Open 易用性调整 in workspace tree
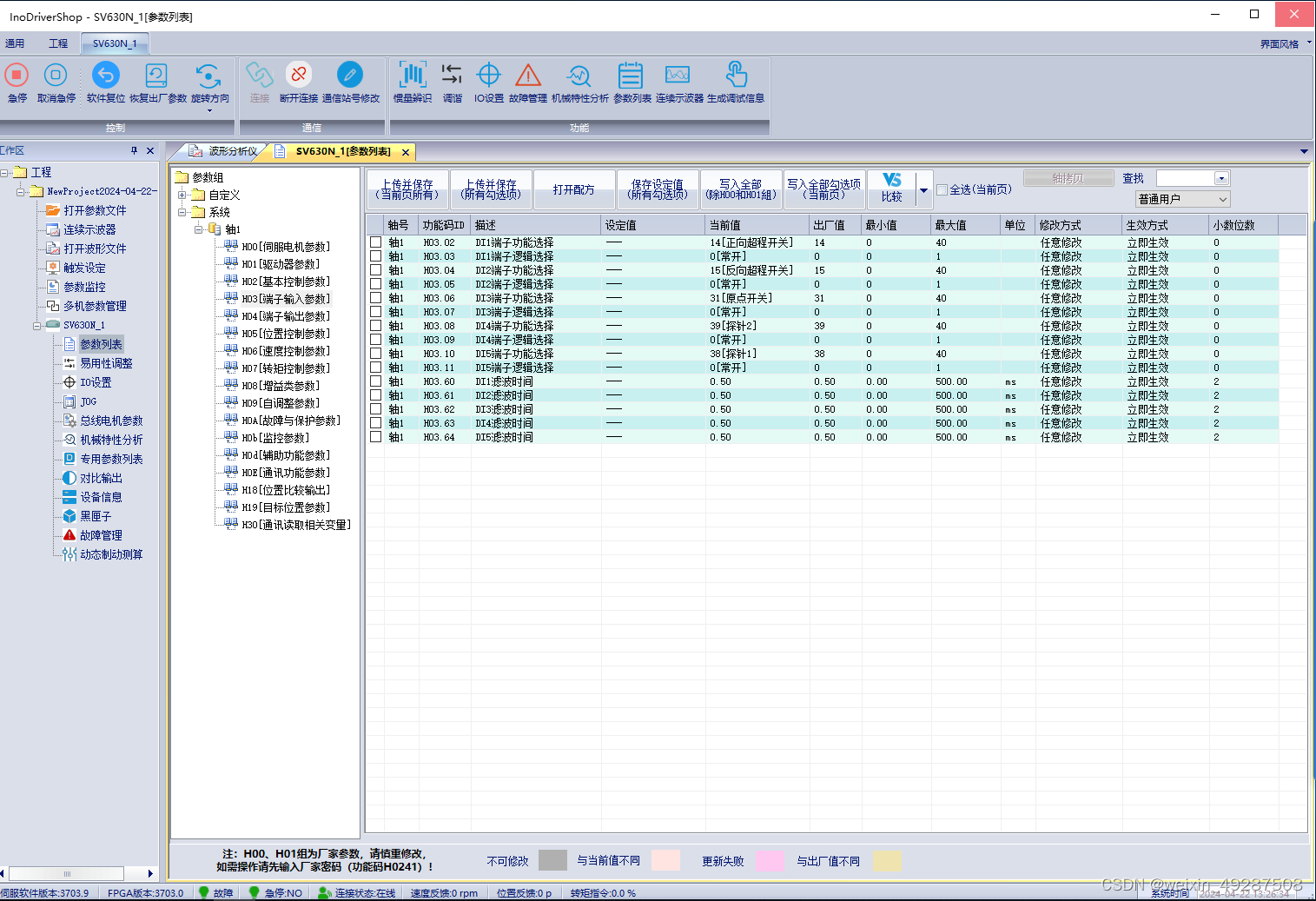This screenshot has height=901, width=1316. 106,363
